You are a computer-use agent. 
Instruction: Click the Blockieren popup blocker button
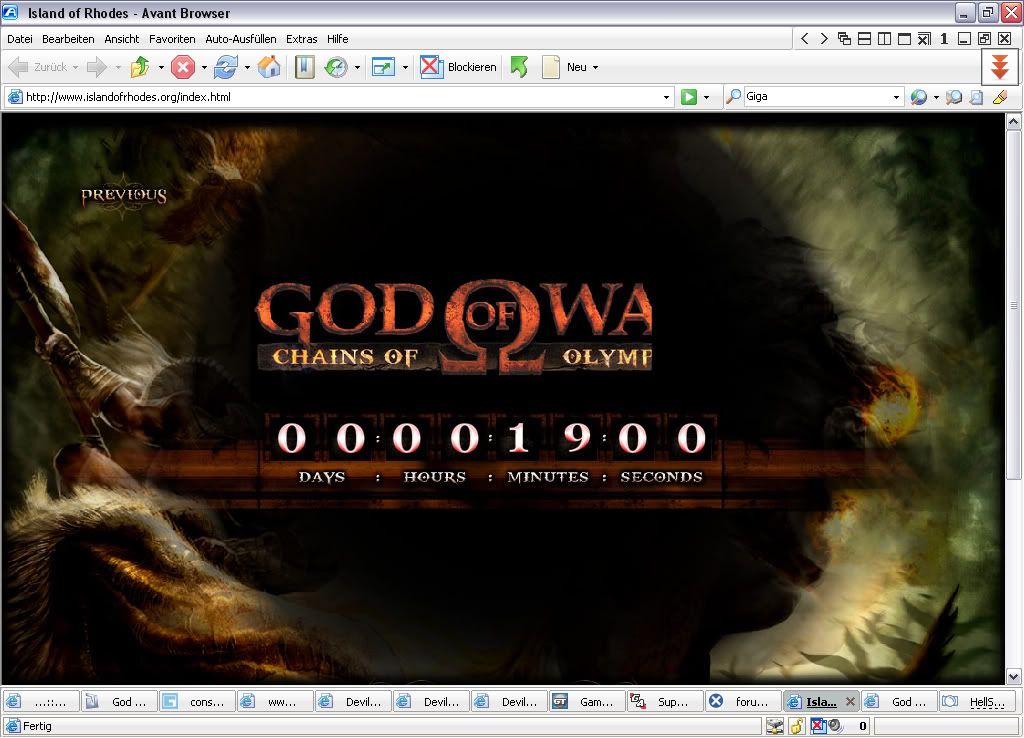[x=458, y=67]
